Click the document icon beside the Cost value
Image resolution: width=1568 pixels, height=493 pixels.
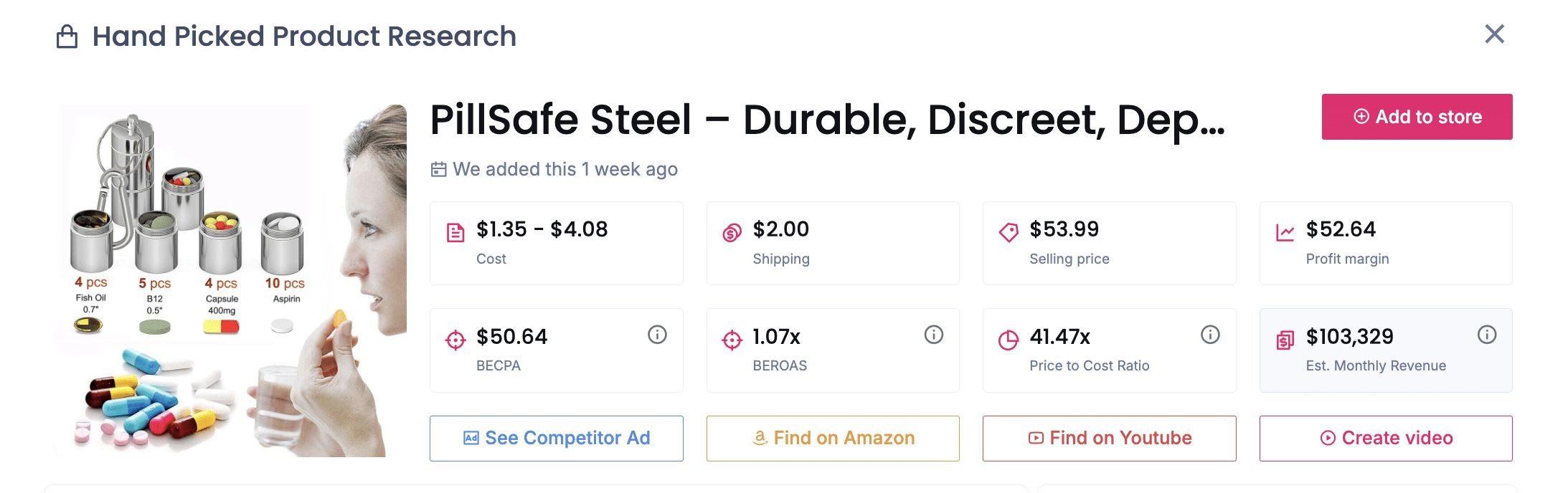pos(455,231)
